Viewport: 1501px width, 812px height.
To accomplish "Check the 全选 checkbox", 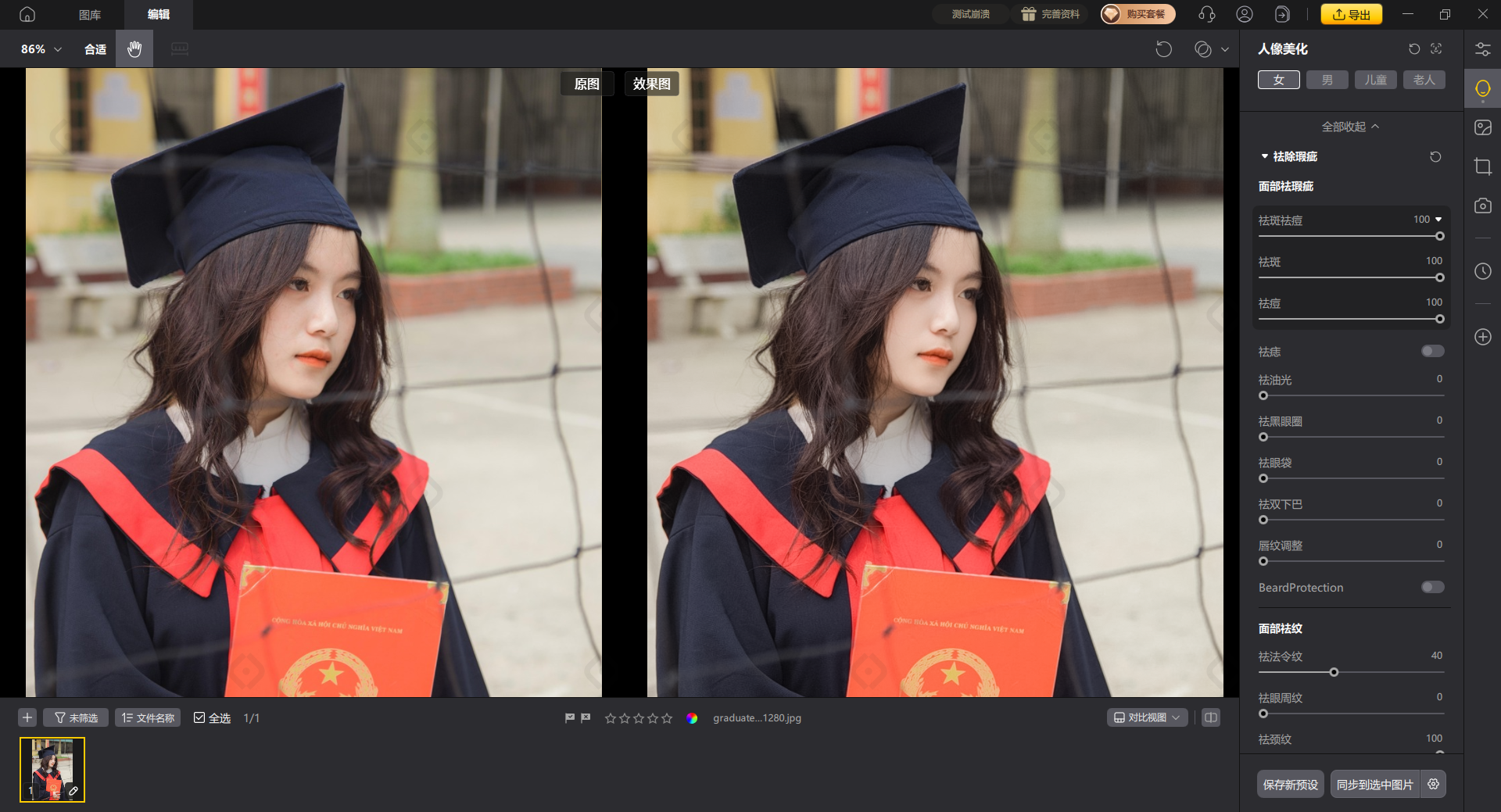I will pos(199,718).
